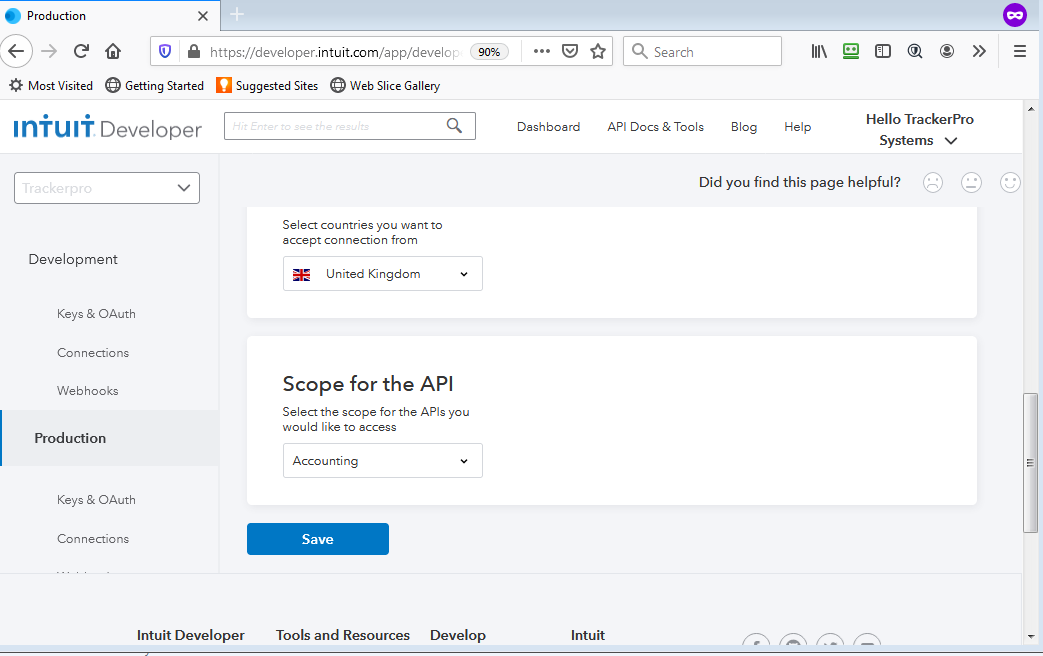This screenshot has width=1043, height=656.
Task: Show more toolbar tools overflow
Action: click(978, 51)
